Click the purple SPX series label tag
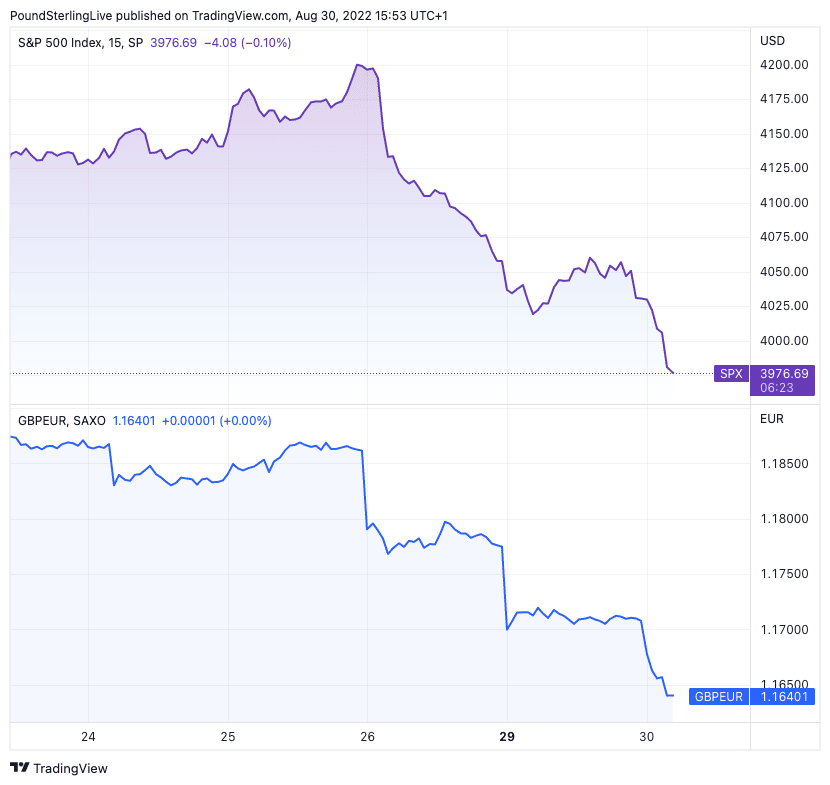The width and height of the screenshot is (830, 785). point(732,373)
